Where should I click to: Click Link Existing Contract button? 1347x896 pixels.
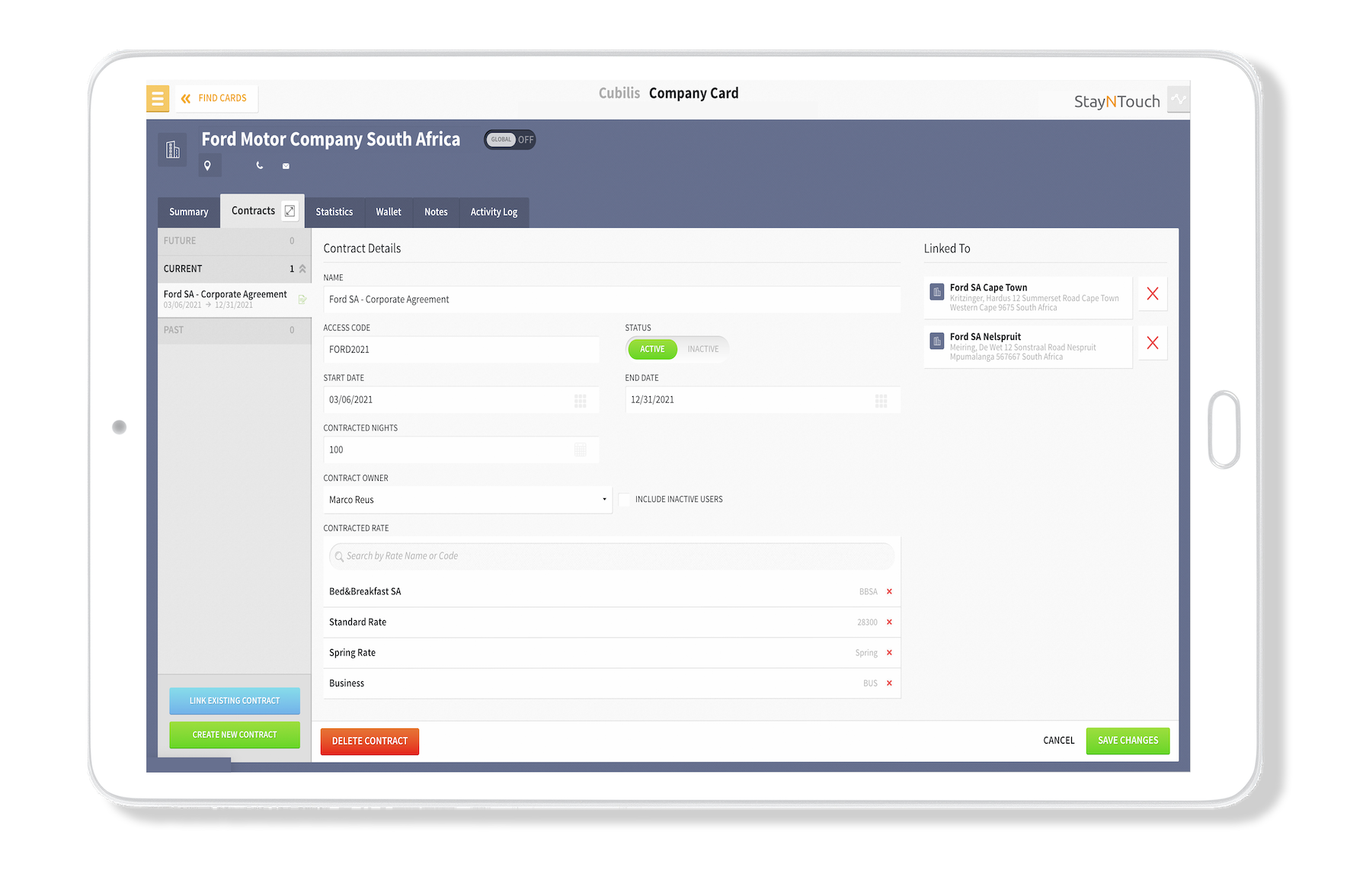(x=235, y=701)
